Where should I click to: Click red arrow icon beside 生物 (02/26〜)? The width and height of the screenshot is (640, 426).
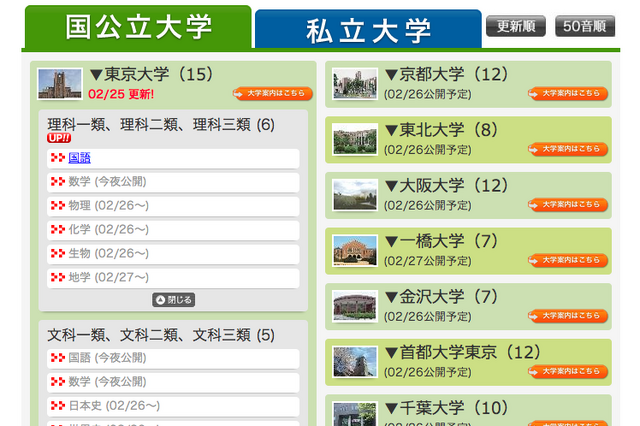click(x=58, y=253)
